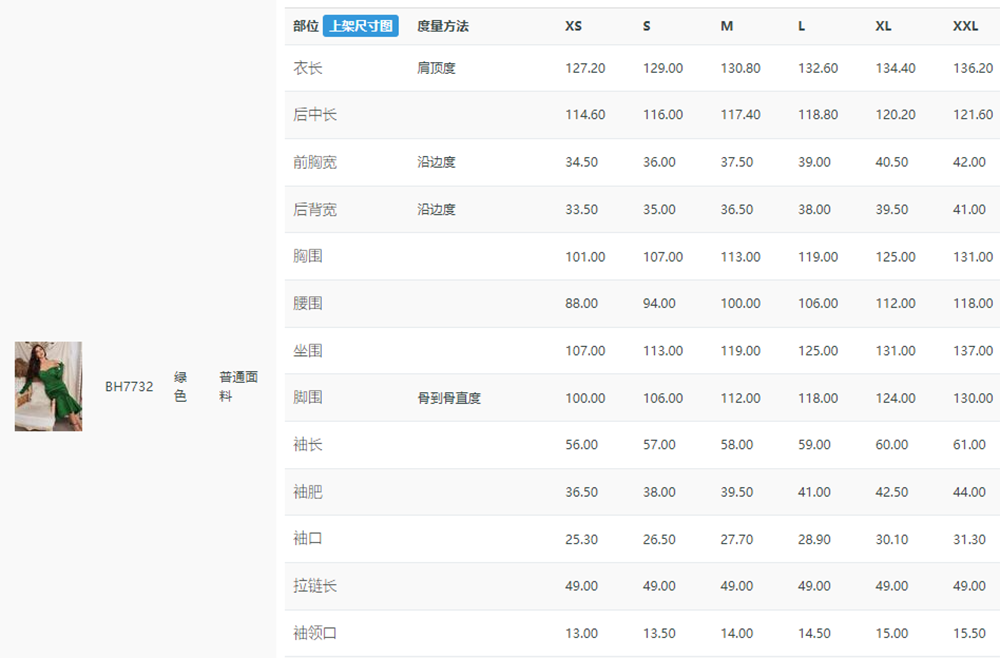Click the 127.20 value in 衣长 row
The height and width of the screenshot is (658, 1000).
(585, 68)
